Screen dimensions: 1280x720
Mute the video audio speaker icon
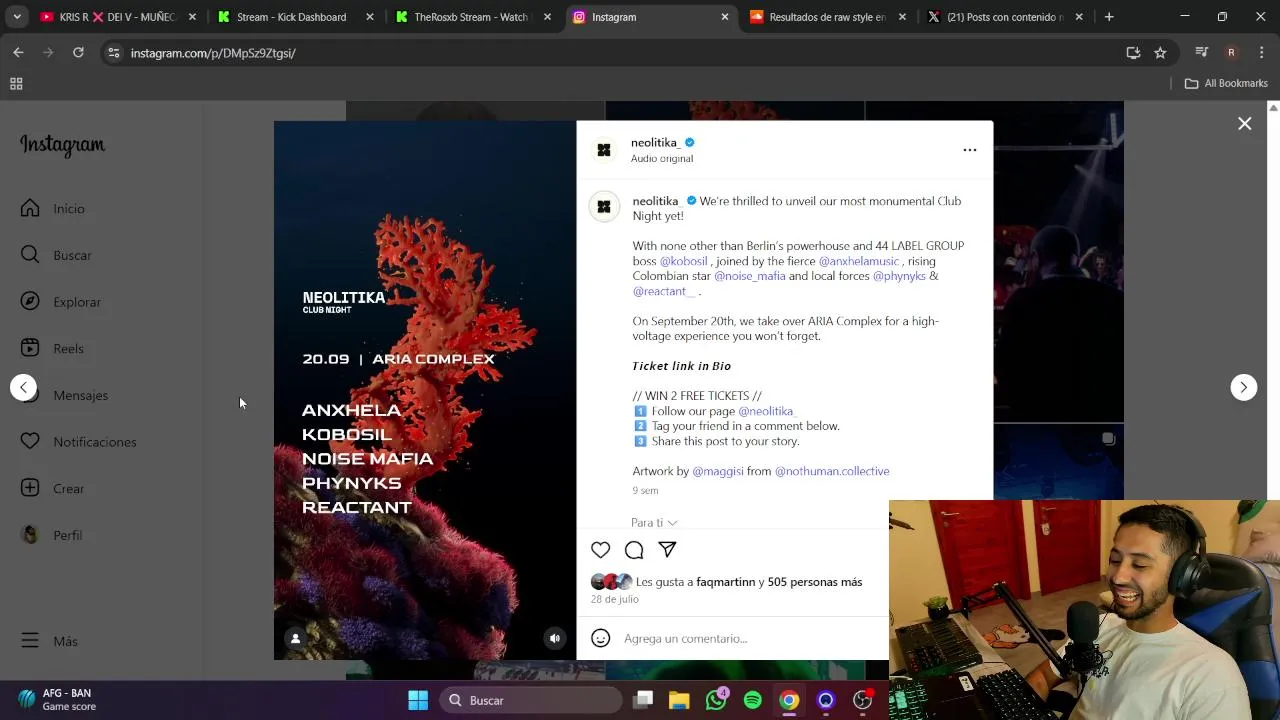555,638
